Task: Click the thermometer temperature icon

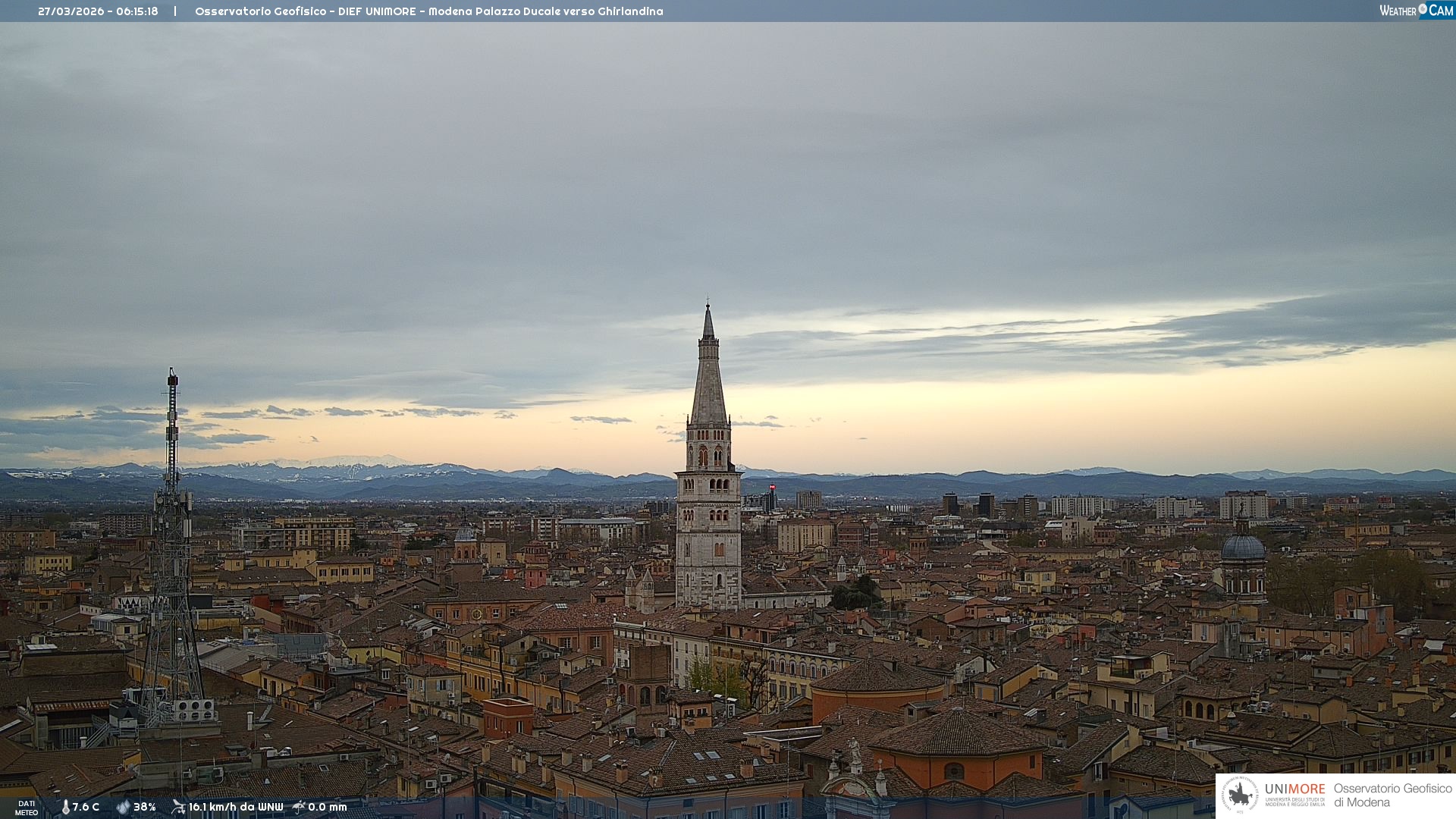Action: pyautogui.click(x=65, y=807)
